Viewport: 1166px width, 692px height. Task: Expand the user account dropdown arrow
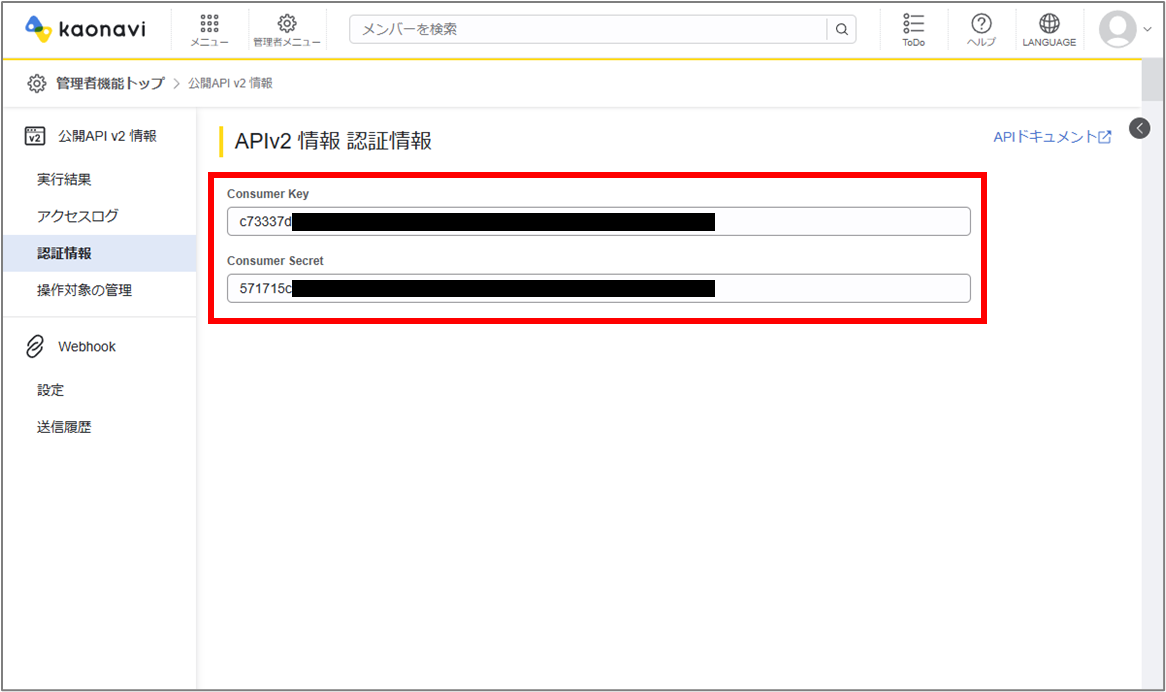[1147, 30]
